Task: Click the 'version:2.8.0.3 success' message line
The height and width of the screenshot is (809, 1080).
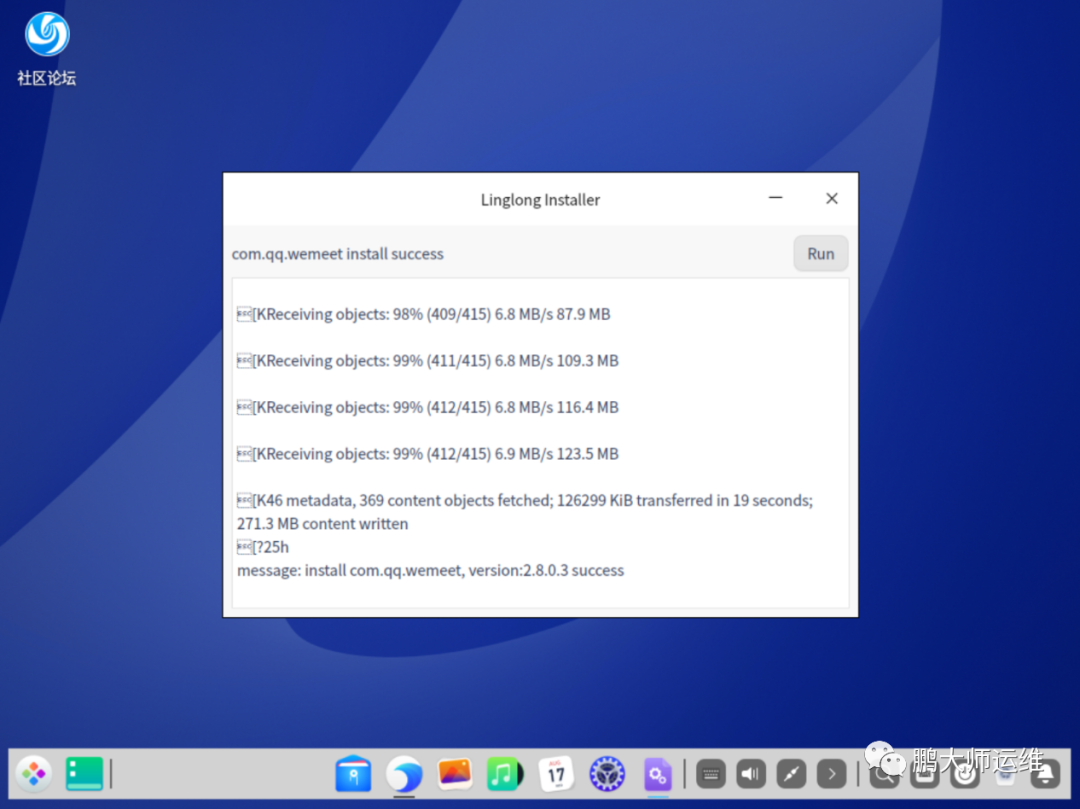Action: tap(430, 570)
